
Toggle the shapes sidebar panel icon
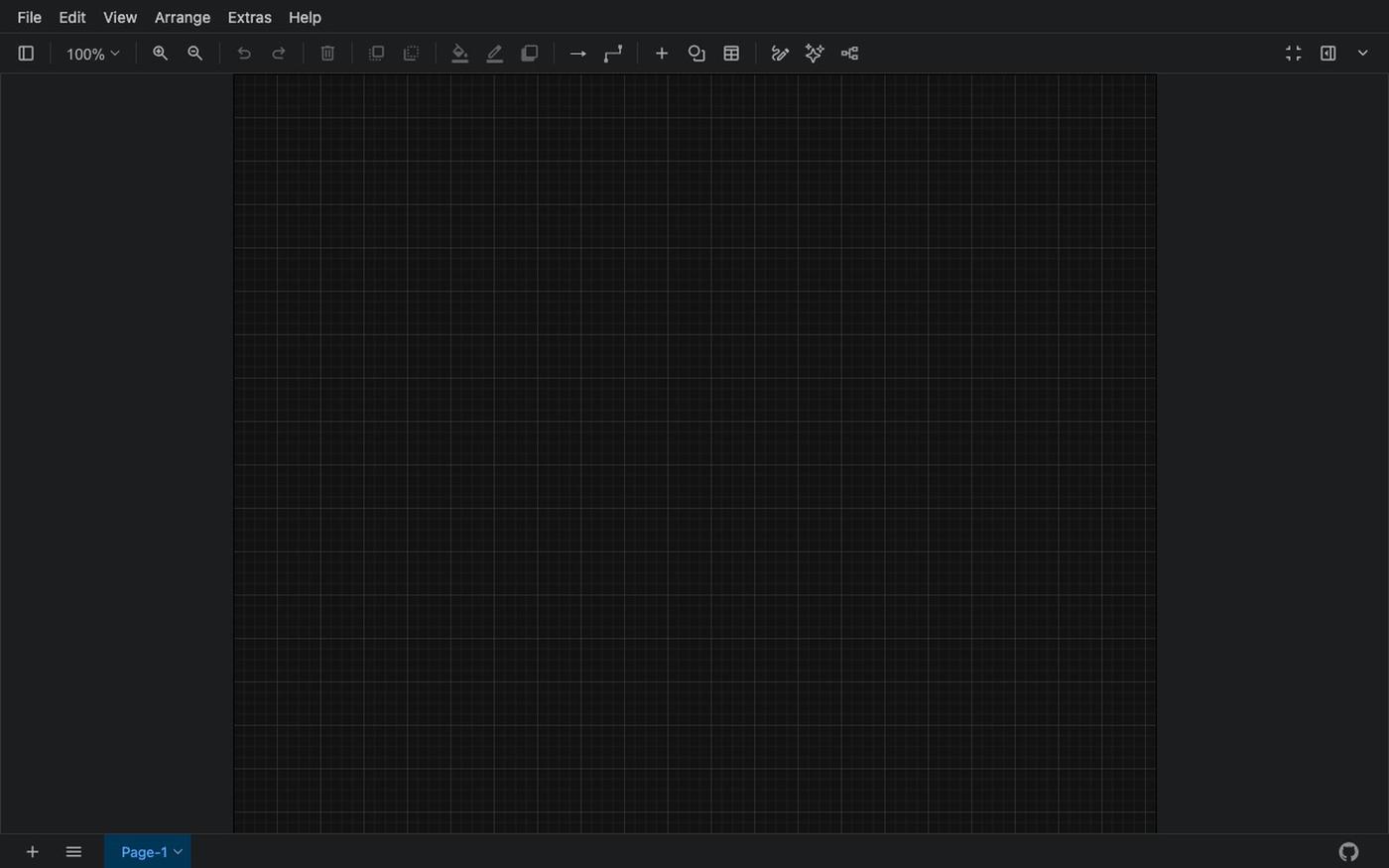pos(26,54)
